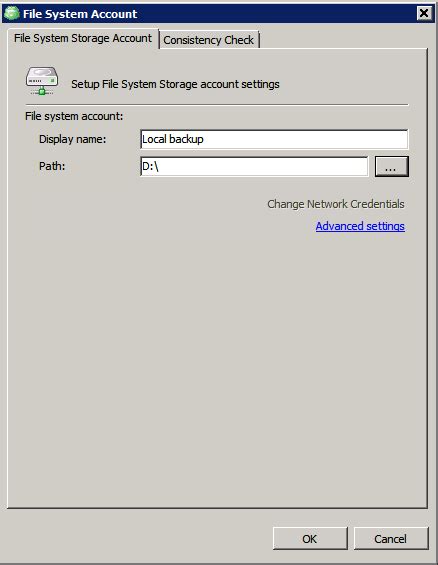Click the 'Path:' label
The width and height of the screenshot is (438, 565).
pos(52,166)
